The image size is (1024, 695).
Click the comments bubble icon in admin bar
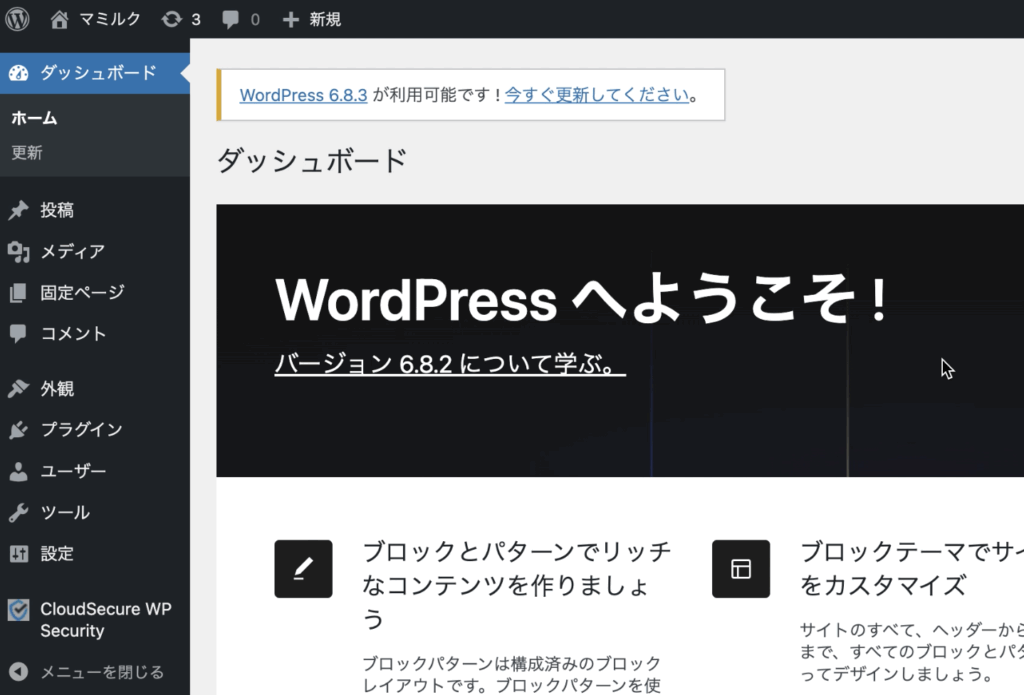(230, 19)
